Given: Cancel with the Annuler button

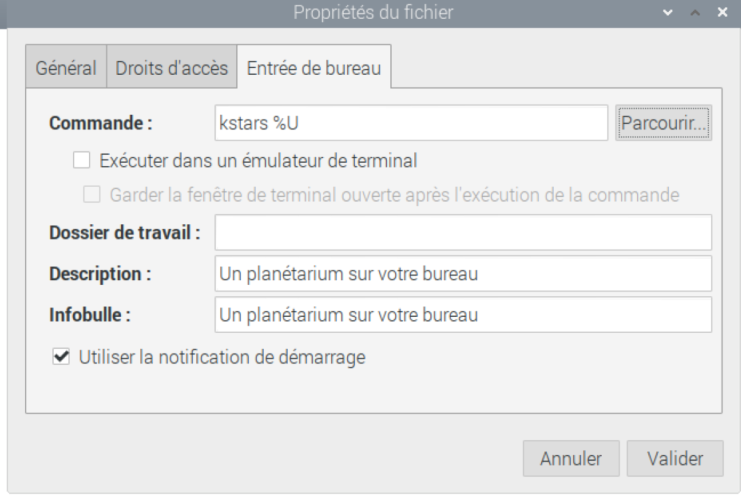Looking at the screenshot, I should [571, 459].
